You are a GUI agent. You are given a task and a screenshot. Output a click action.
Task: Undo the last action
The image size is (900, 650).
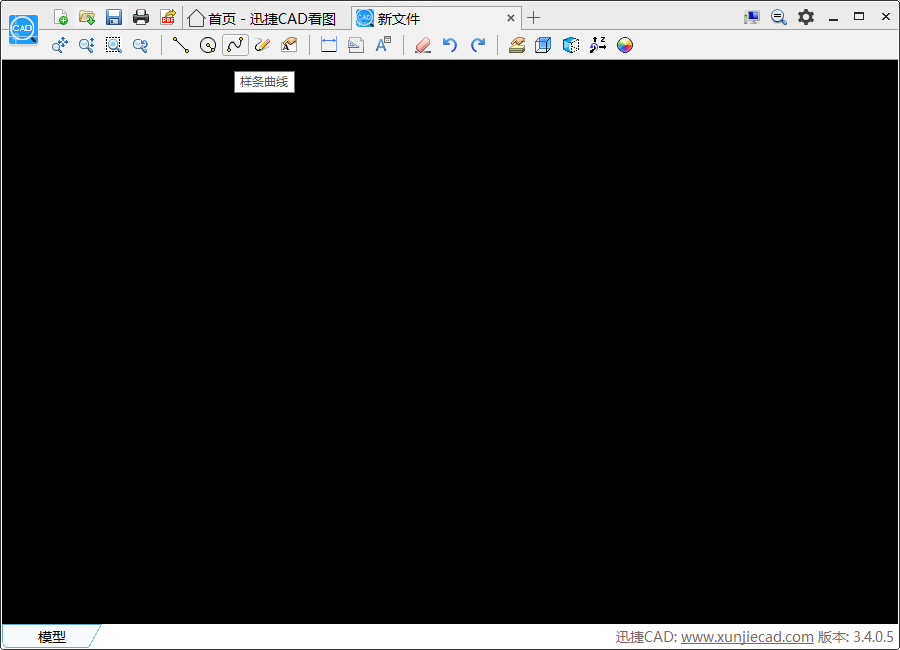(450, 45)
